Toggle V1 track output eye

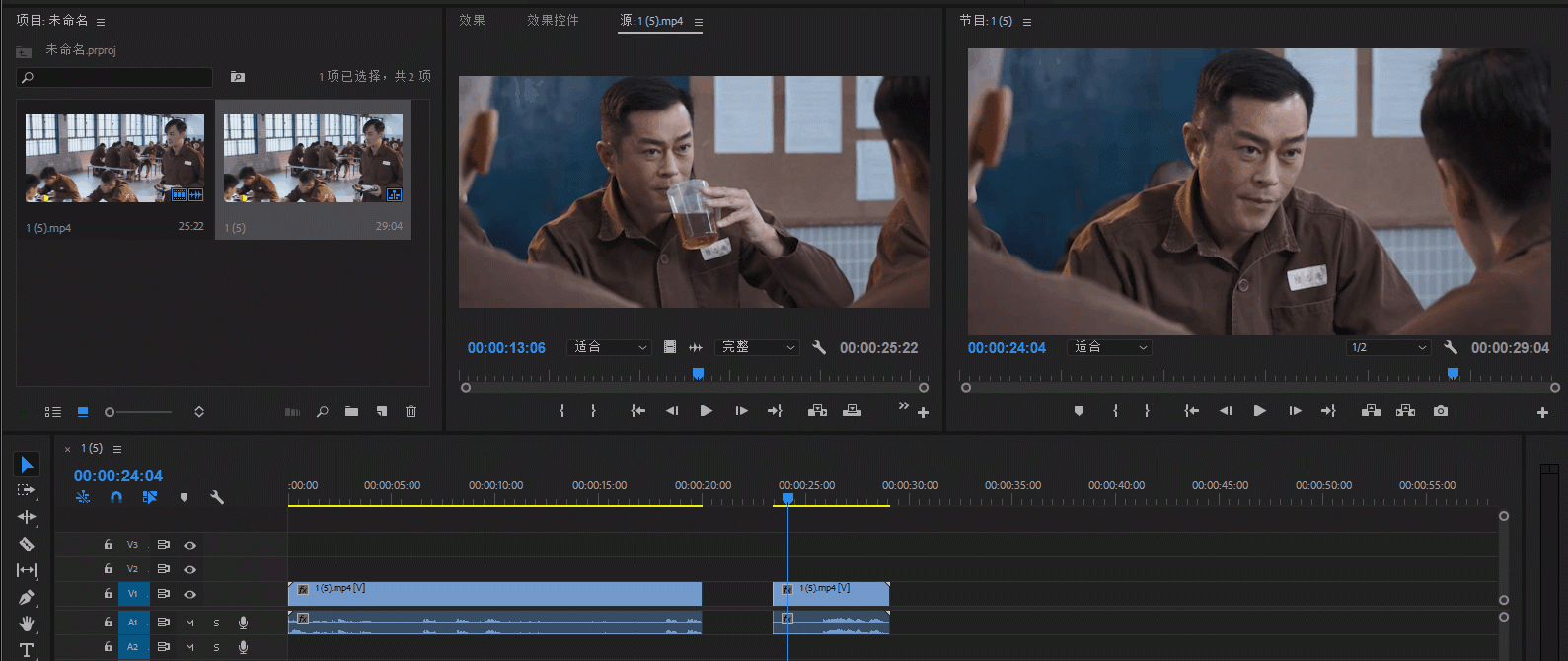pyautogui.click(x=189, y=594)
